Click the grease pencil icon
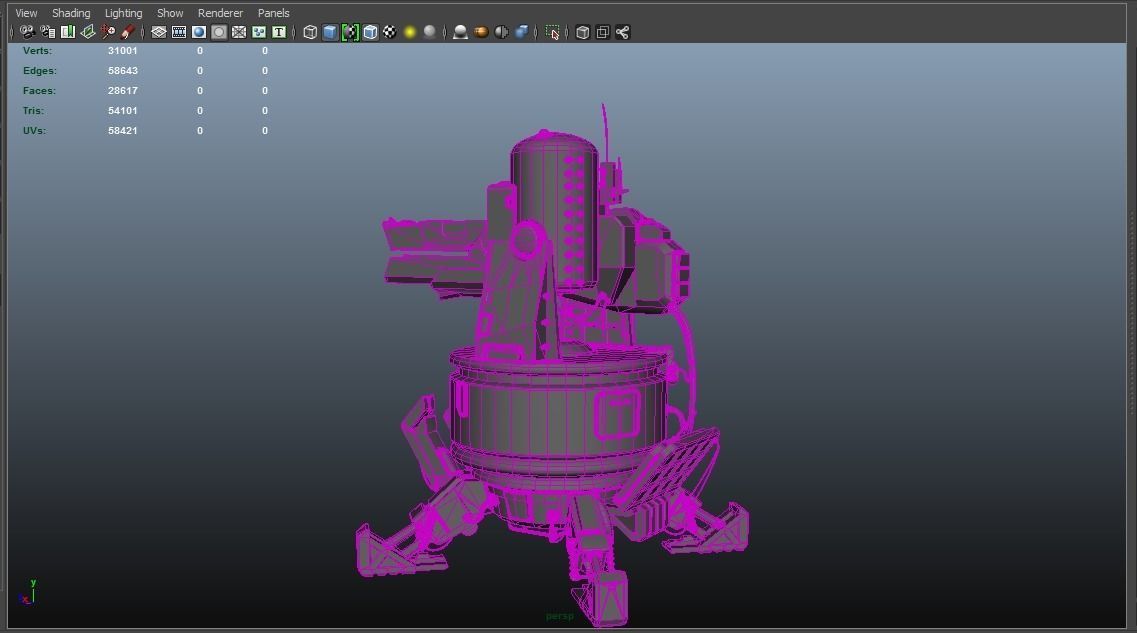Viewport: 1137px width, 633px height. 127,32
